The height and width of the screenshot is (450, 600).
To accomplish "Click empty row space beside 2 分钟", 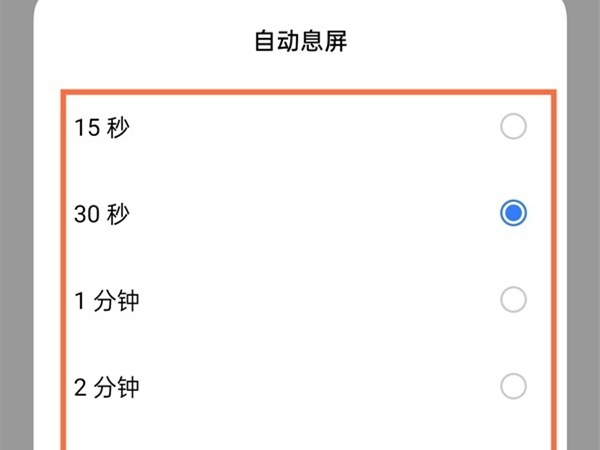I will tap(300, 386).
